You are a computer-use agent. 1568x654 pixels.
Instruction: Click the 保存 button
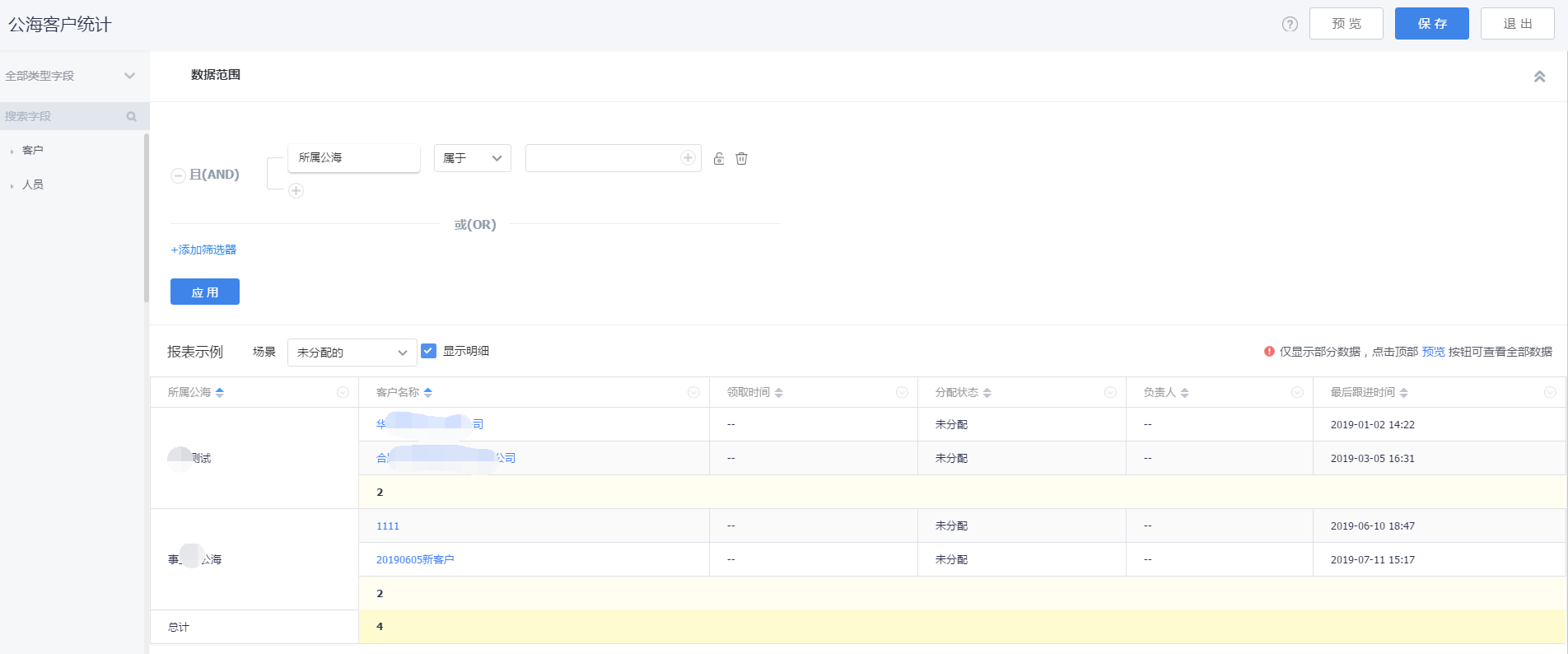pos(1432,24)
